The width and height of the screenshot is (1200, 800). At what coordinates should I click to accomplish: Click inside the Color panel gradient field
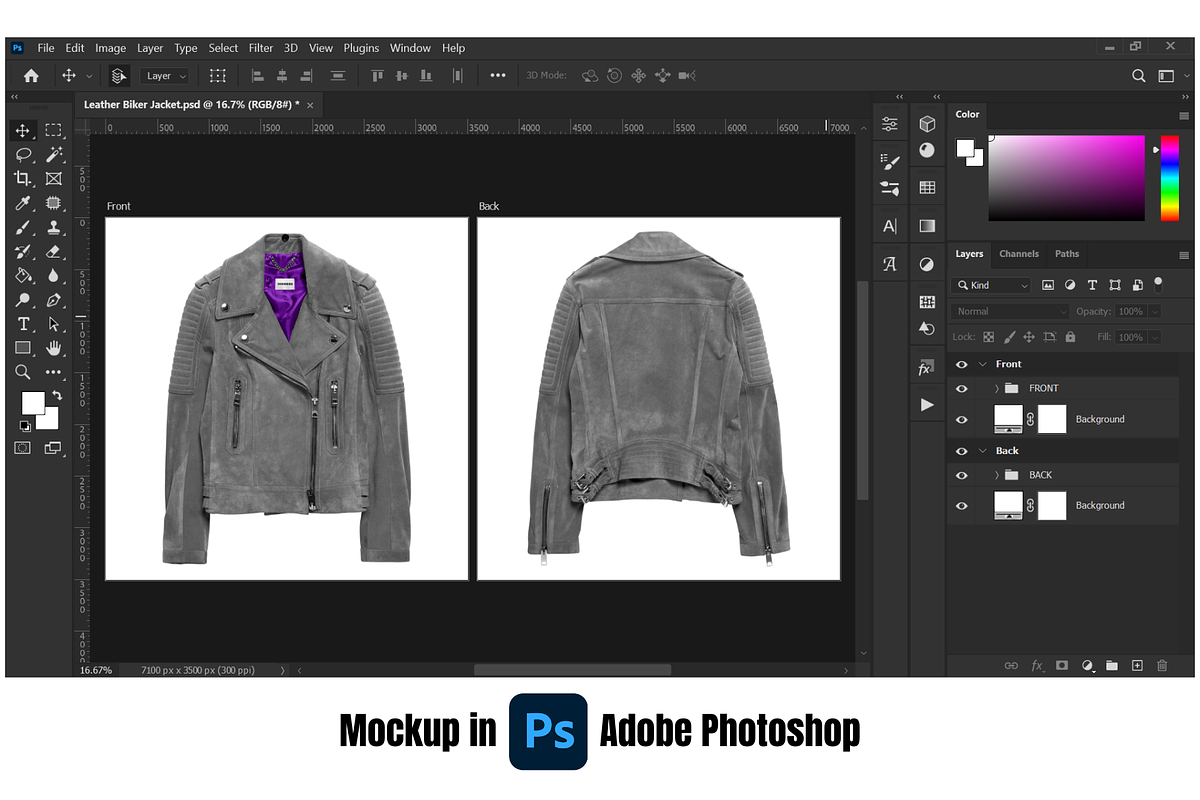tap(1066, 178)
